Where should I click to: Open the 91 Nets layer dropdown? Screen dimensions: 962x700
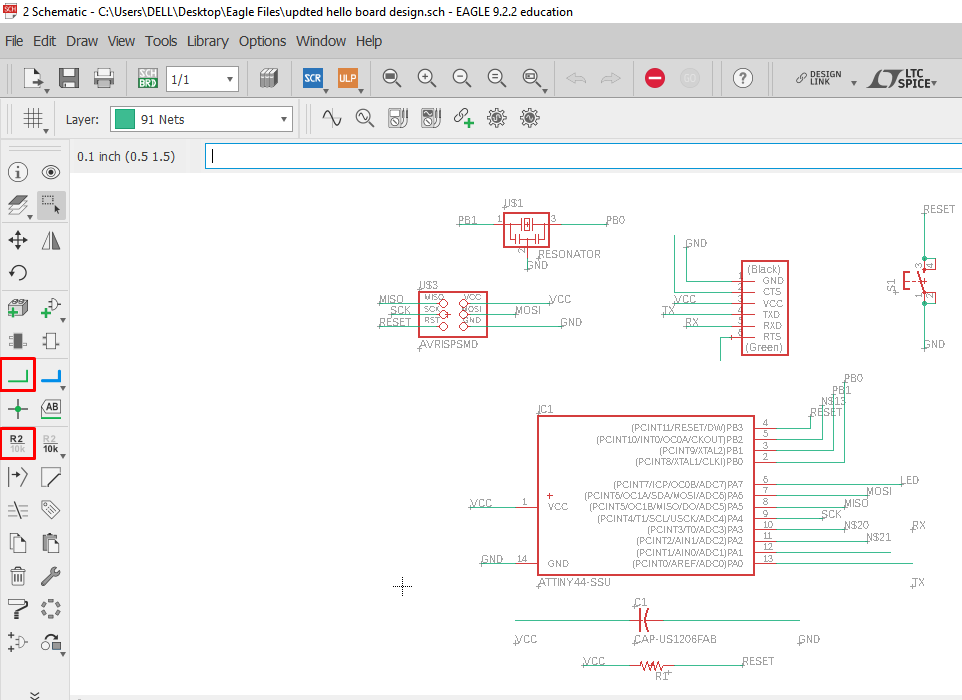(x=201, y=119)
